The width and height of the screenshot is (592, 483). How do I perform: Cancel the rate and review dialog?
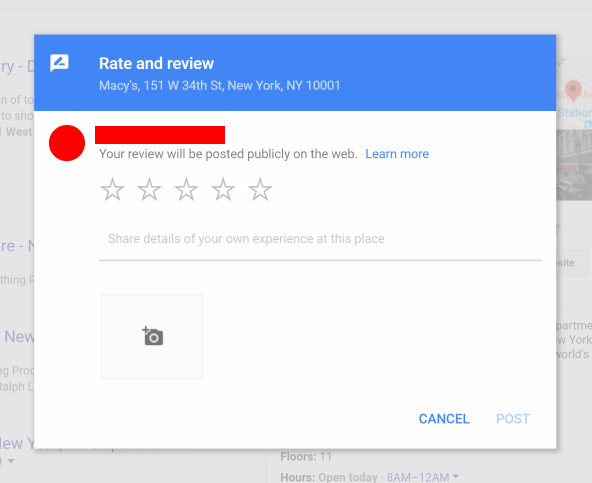coord(444,419)
